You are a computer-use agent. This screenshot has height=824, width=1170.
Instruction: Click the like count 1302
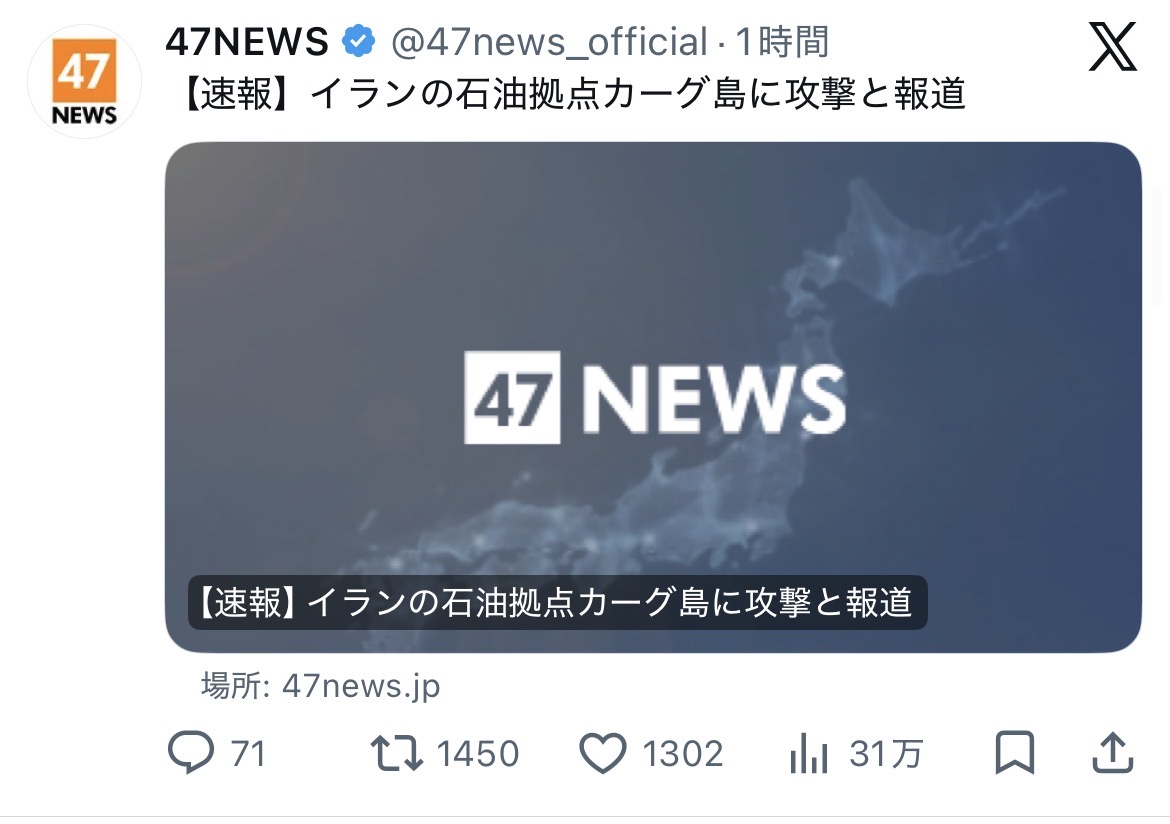coord(683,753)
